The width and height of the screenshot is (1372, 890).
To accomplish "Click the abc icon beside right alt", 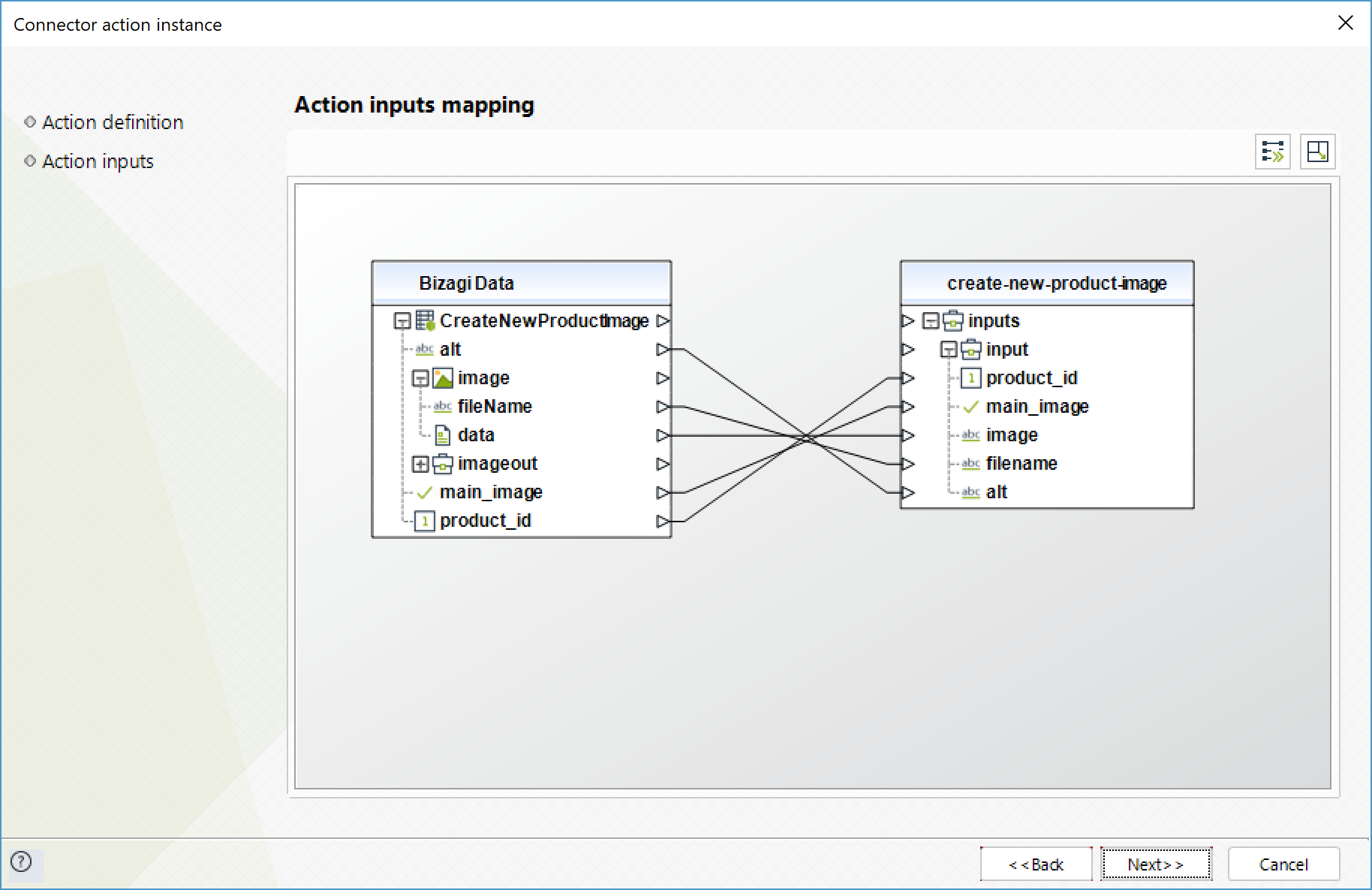I will point(970,492).
